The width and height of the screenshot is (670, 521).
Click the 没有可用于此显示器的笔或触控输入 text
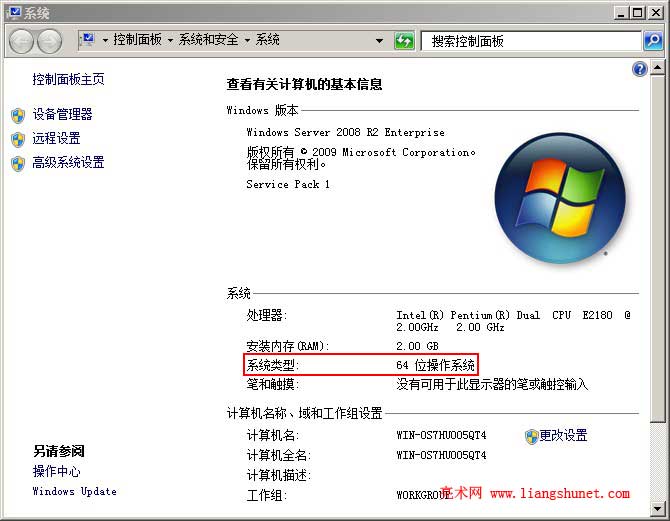point(492,385)
